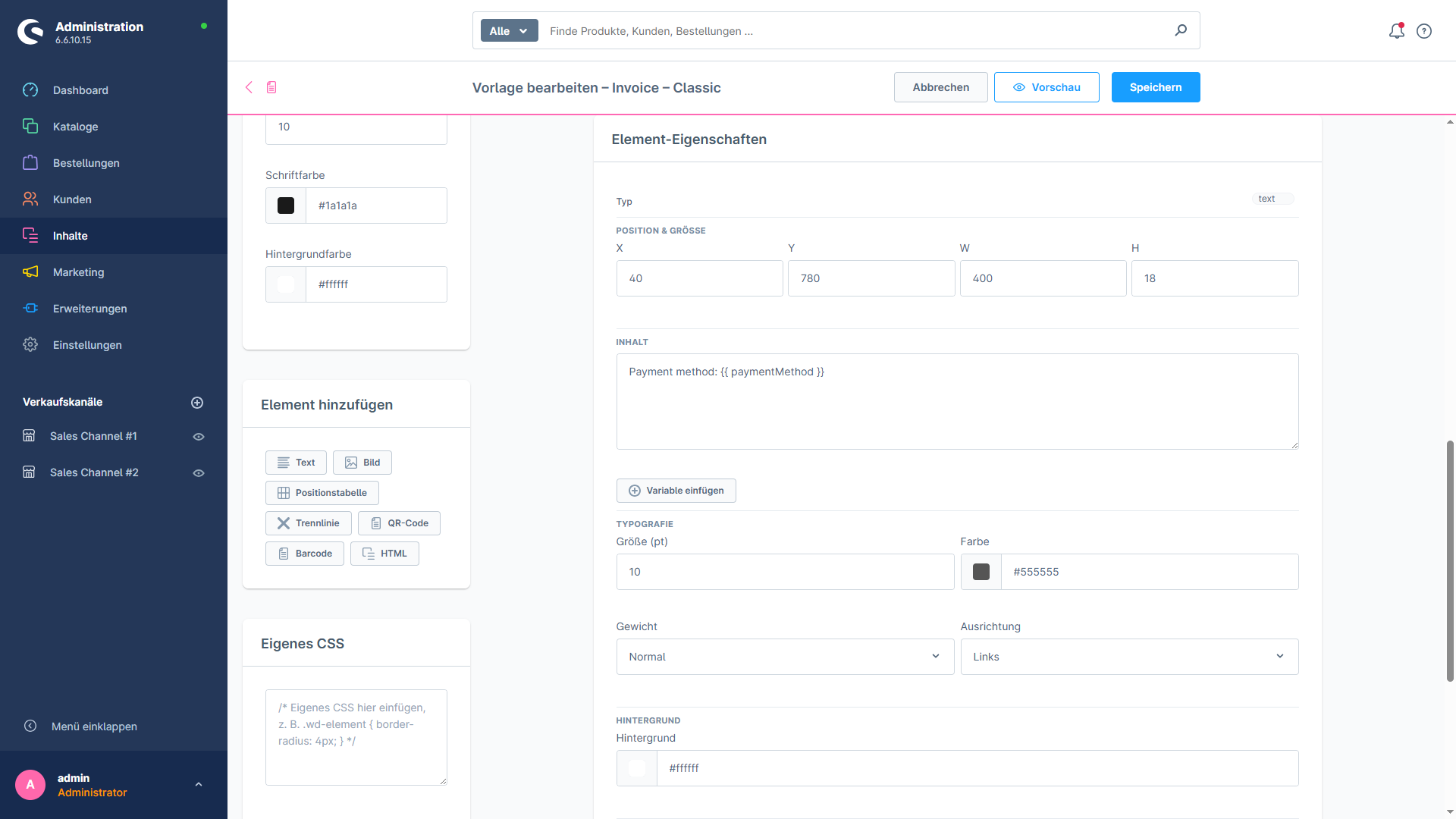Open Kataloge in the sidebar

(x=114, y=127)
